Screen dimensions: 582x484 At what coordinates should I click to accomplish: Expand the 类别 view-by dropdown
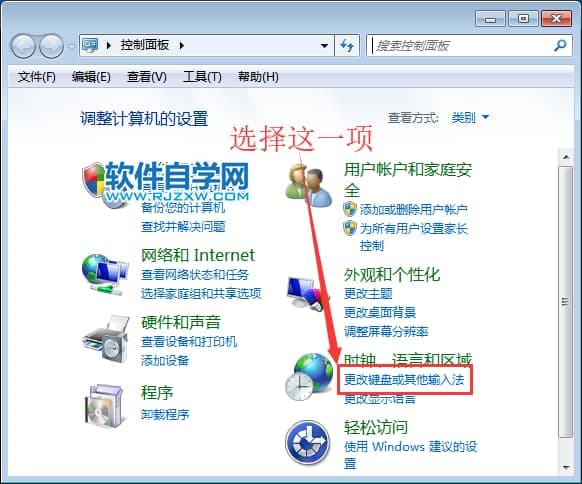click(470, 118)
